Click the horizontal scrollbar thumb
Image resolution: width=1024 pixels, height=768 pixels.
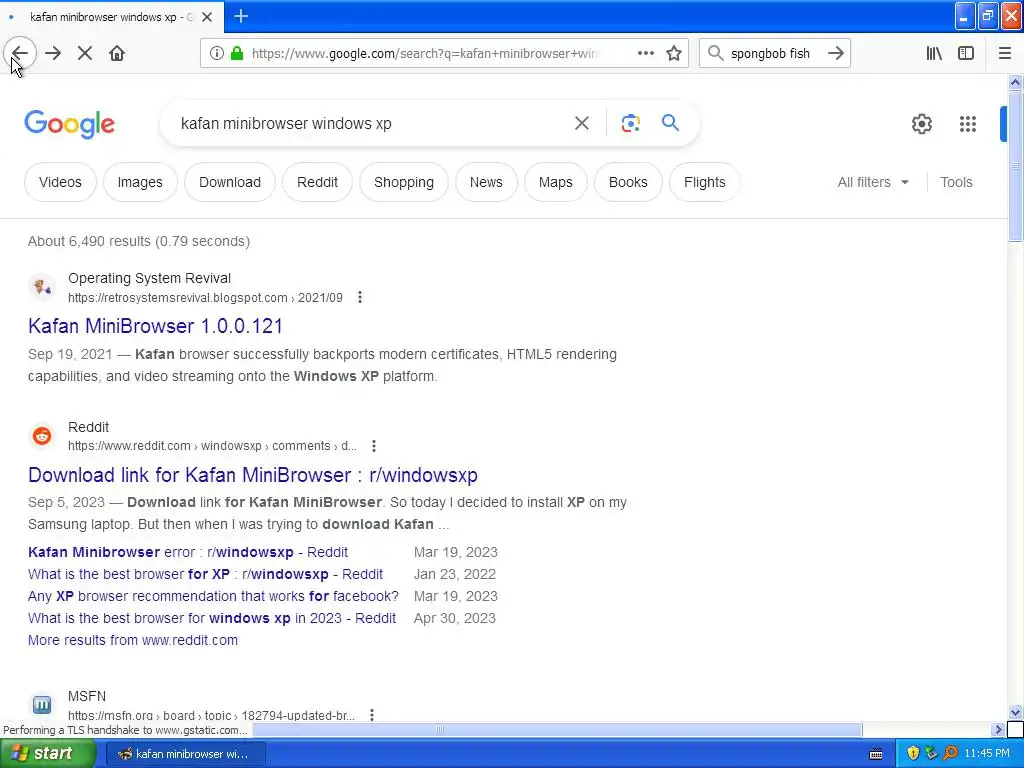[557, 729]
